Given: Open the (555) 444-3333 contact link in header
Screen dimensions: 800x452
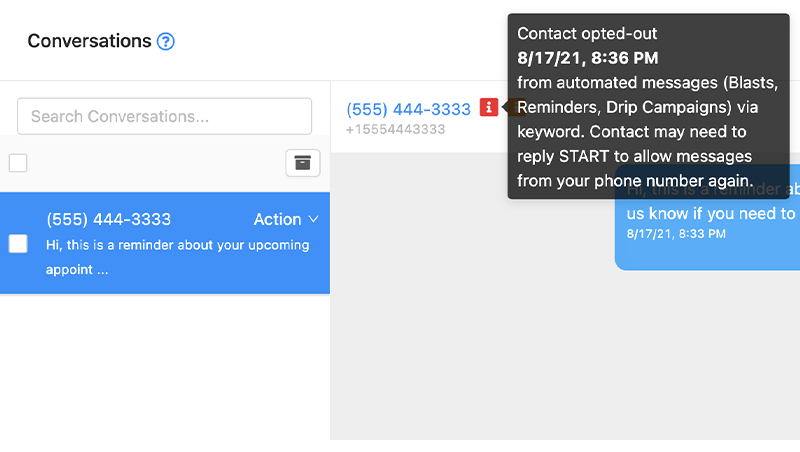Looking at the screenshot, I should click(x=408, y=109).
